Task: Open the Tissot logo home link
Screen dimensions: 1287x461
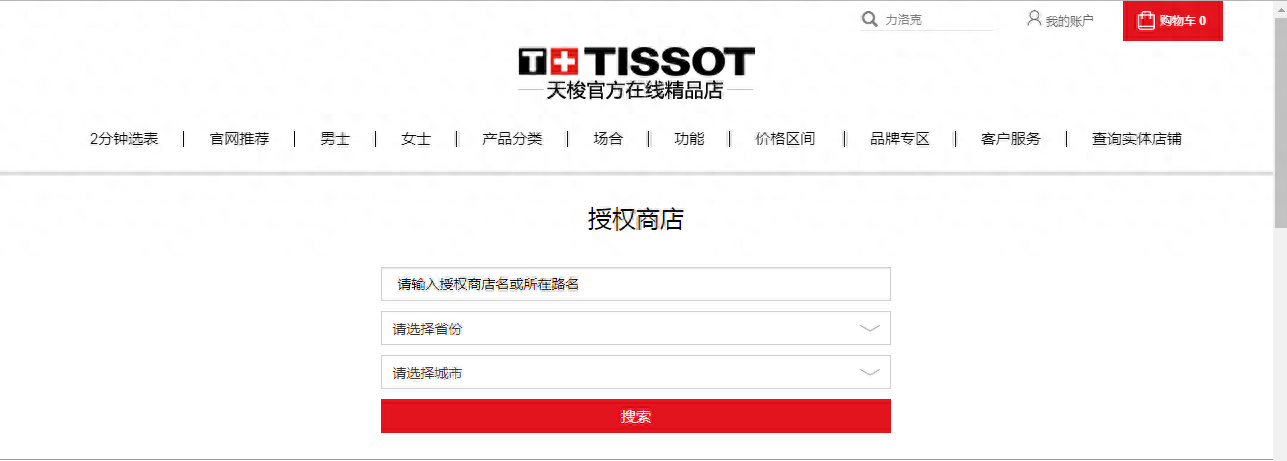Action: click(x=636, y=61)
